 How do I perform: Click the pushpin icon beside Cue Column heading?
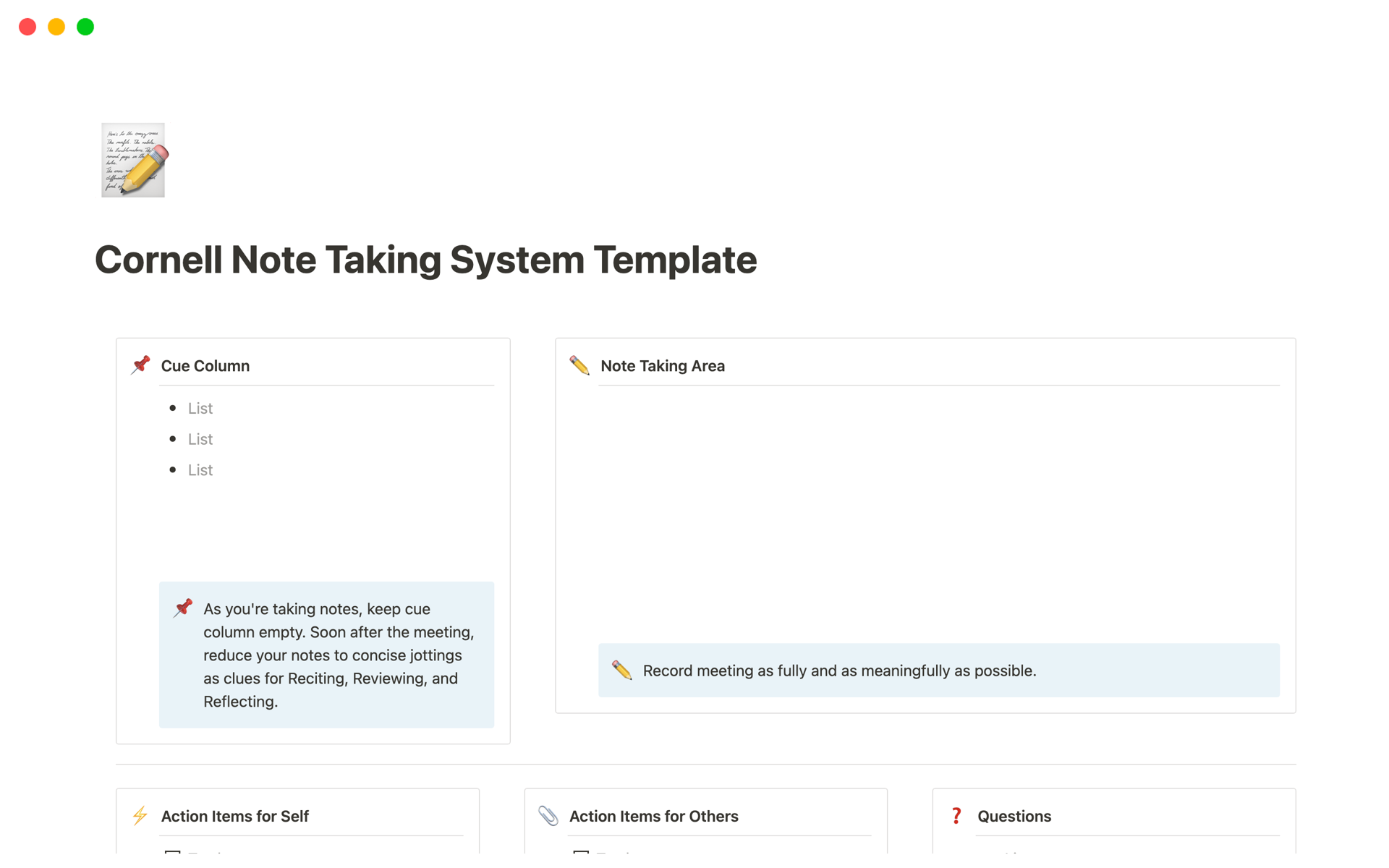click(140, 365)
